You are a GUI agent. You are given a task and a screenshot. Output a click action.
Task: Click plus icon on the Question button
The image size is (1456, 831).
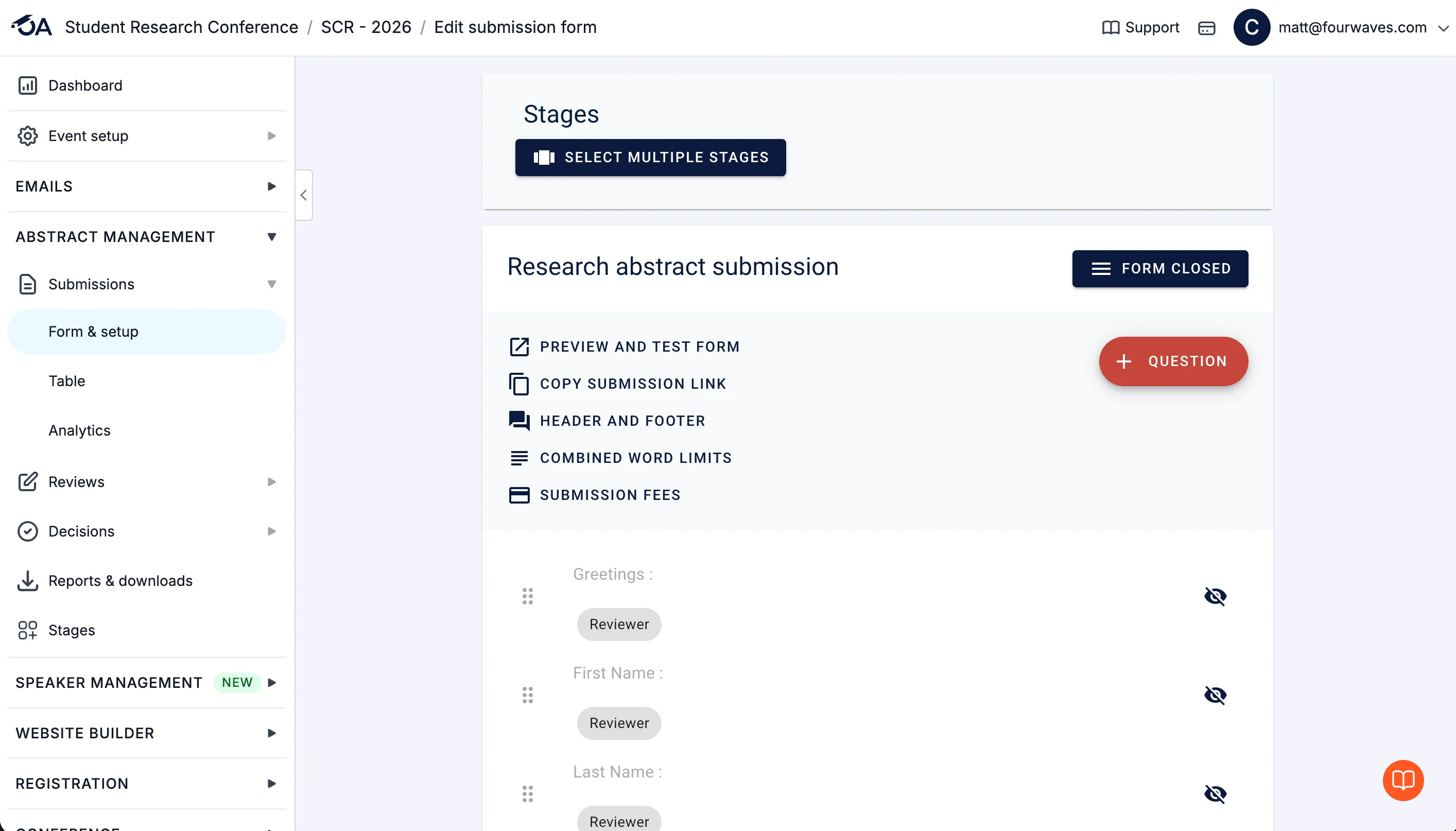point(1123,361)
